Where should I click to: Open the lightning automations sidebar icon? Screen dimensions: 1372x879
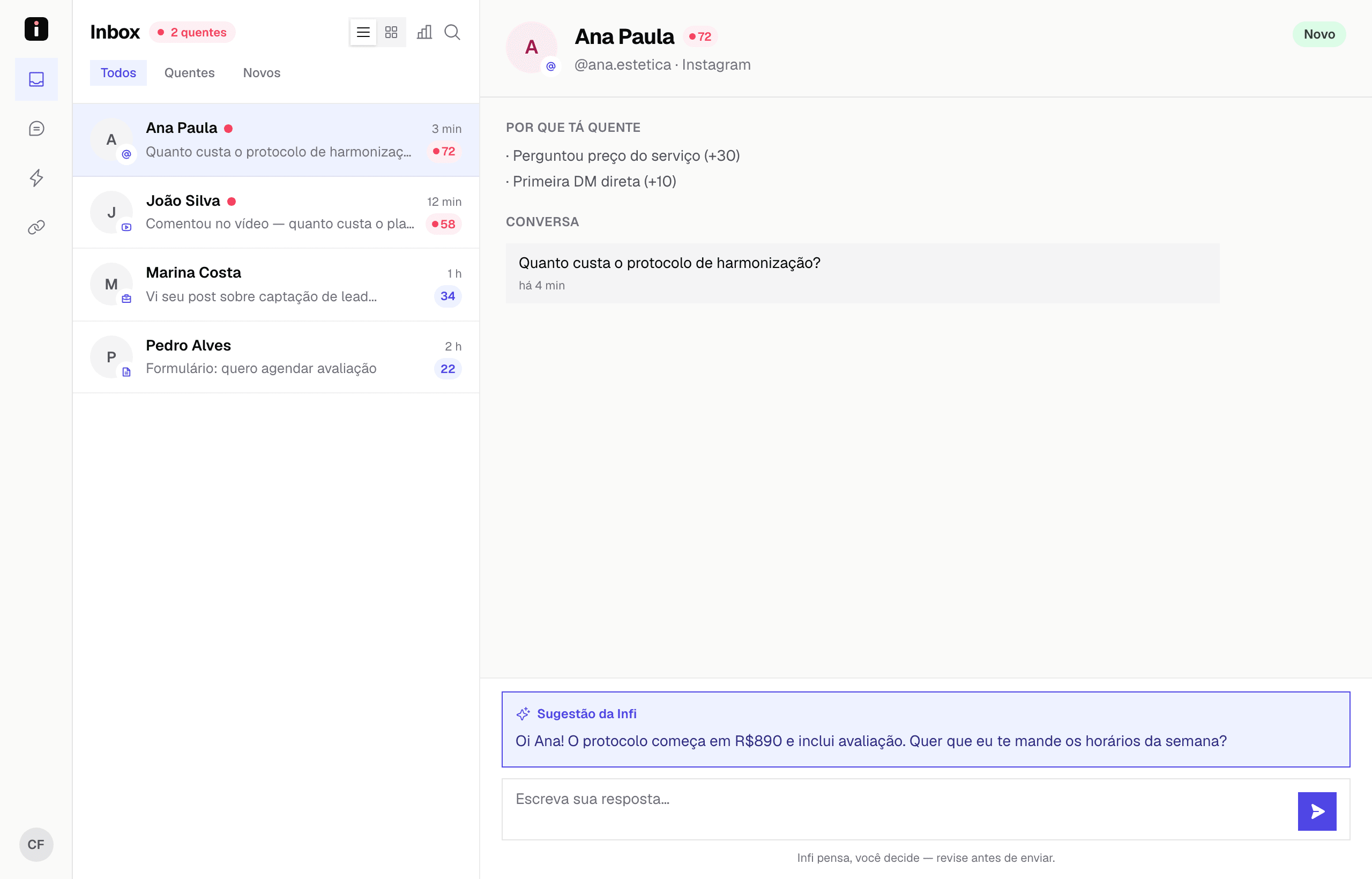point(36,178)
